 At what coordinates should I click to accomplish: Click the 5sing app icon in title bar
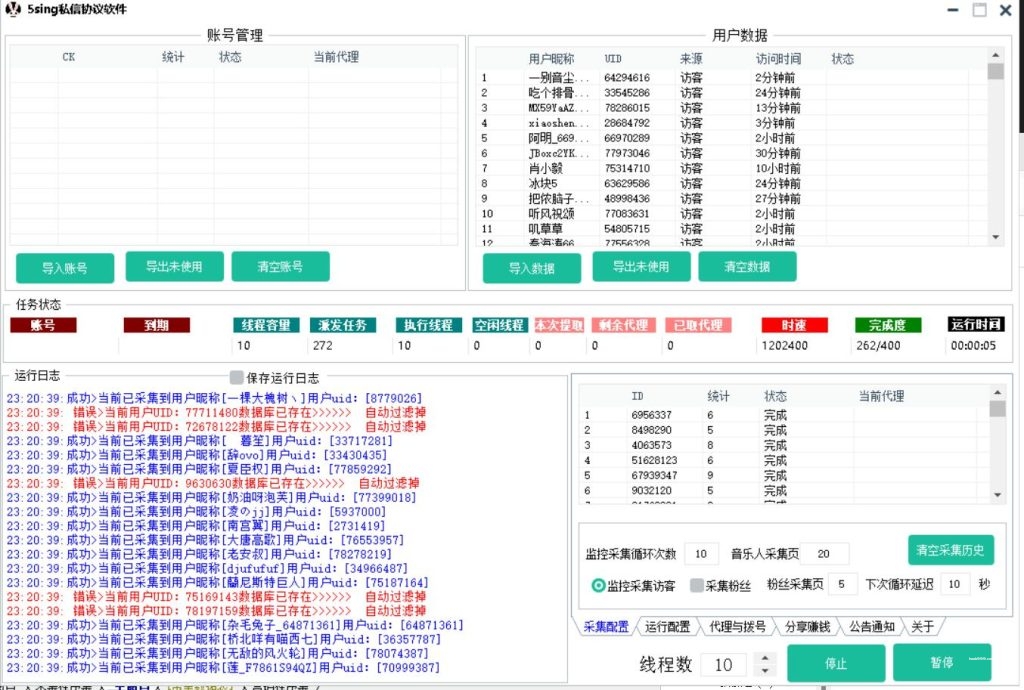tap(12, 10)
